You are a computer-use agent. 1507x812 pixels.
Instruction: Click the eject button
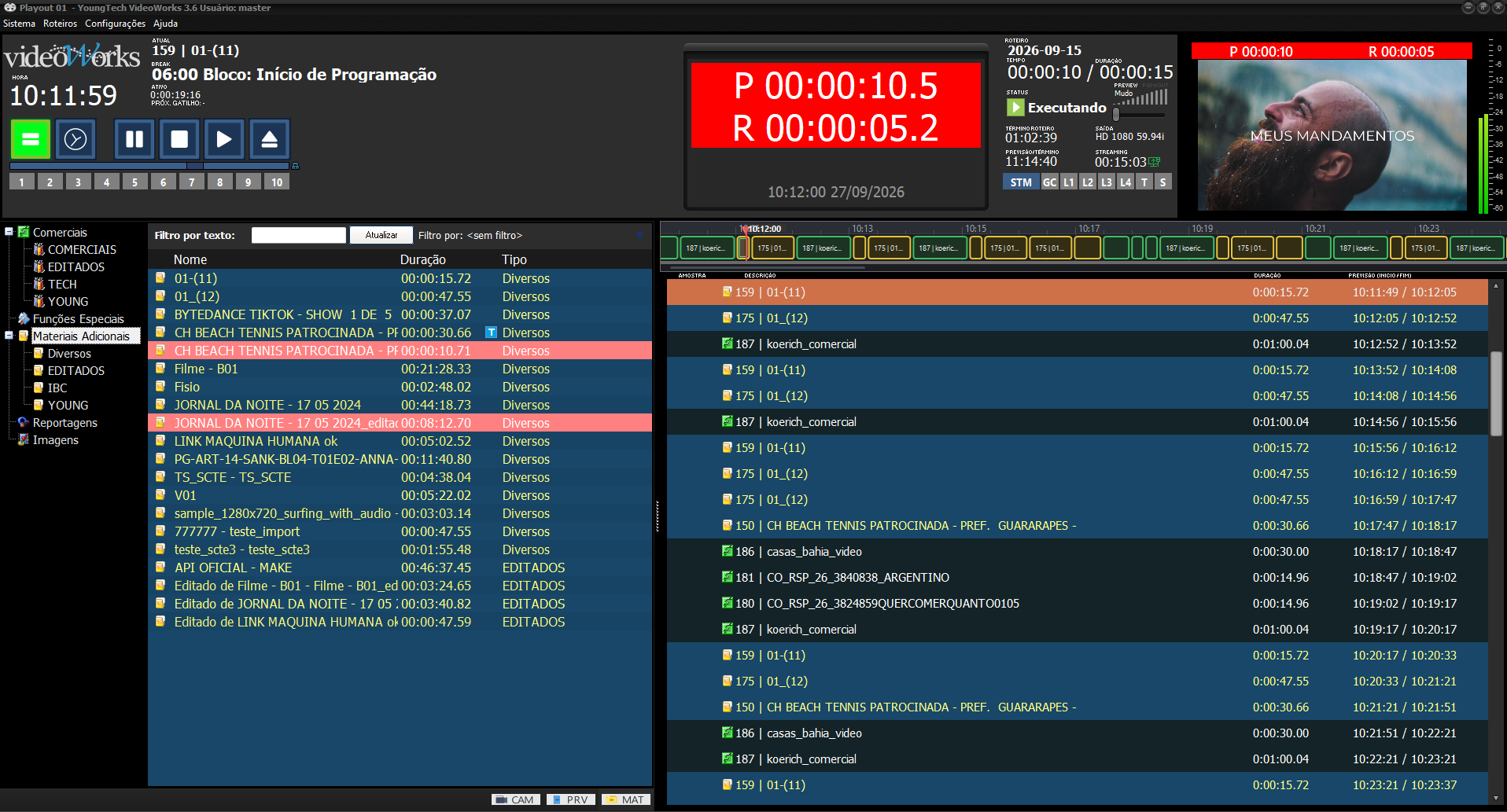pyautogui.click(x=269, y=139)
